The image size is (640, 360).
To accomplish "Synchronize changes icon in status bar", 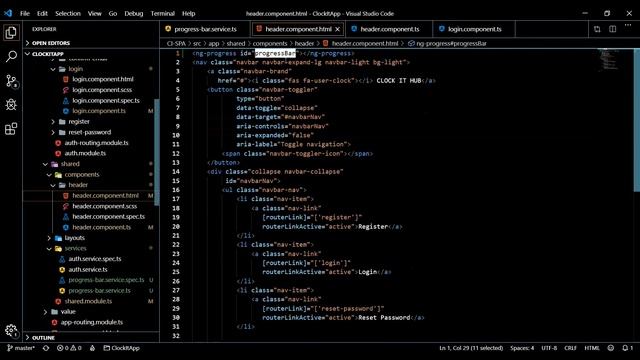I will pyautogui.click(x=46, y=348).
